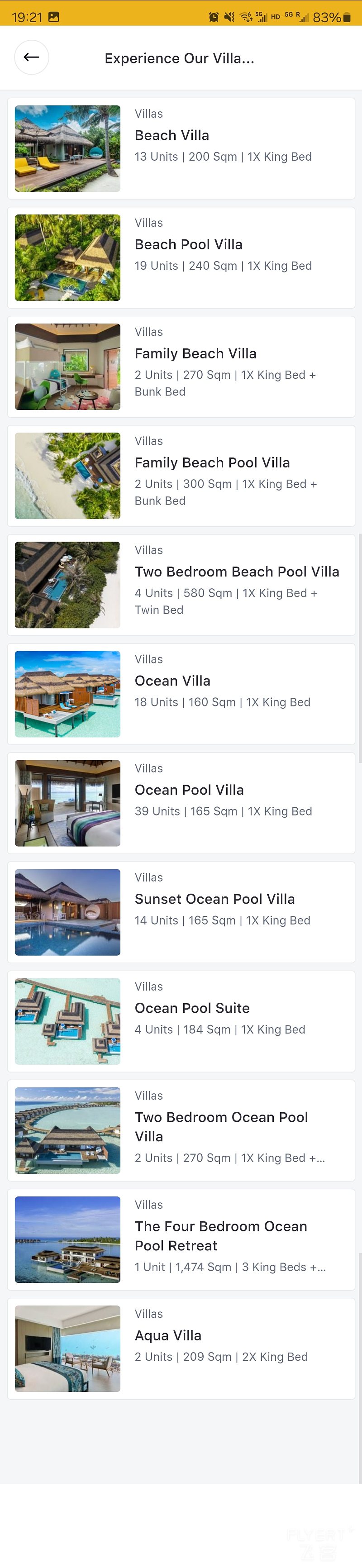Image resolution: width=362 pixels, height=1568 pixels.
Task: Open the Aqua Villa bedroom thumbnail
Action: click(67, 1348)
